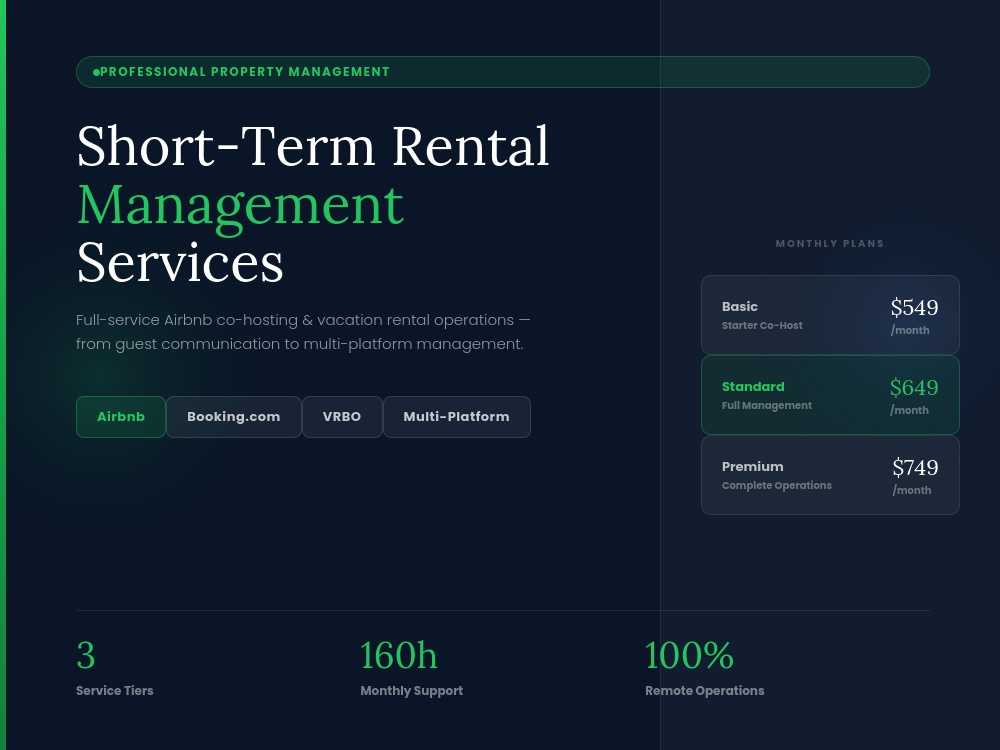Click the $549 price
This screenshot has height=750, width=1000.
pos(915,307)
